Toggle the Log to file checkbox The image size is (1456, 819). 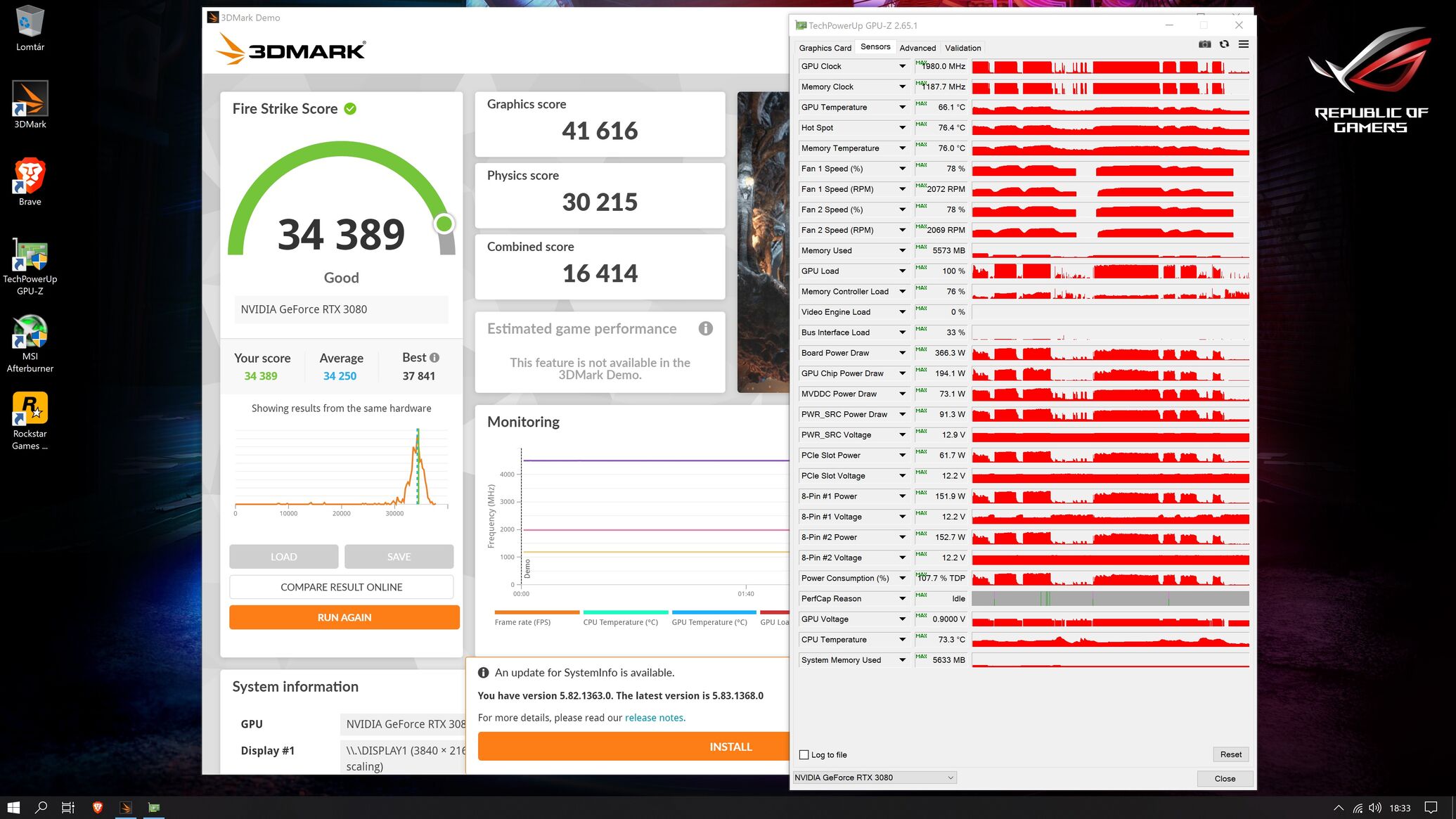tap(804, 754)
